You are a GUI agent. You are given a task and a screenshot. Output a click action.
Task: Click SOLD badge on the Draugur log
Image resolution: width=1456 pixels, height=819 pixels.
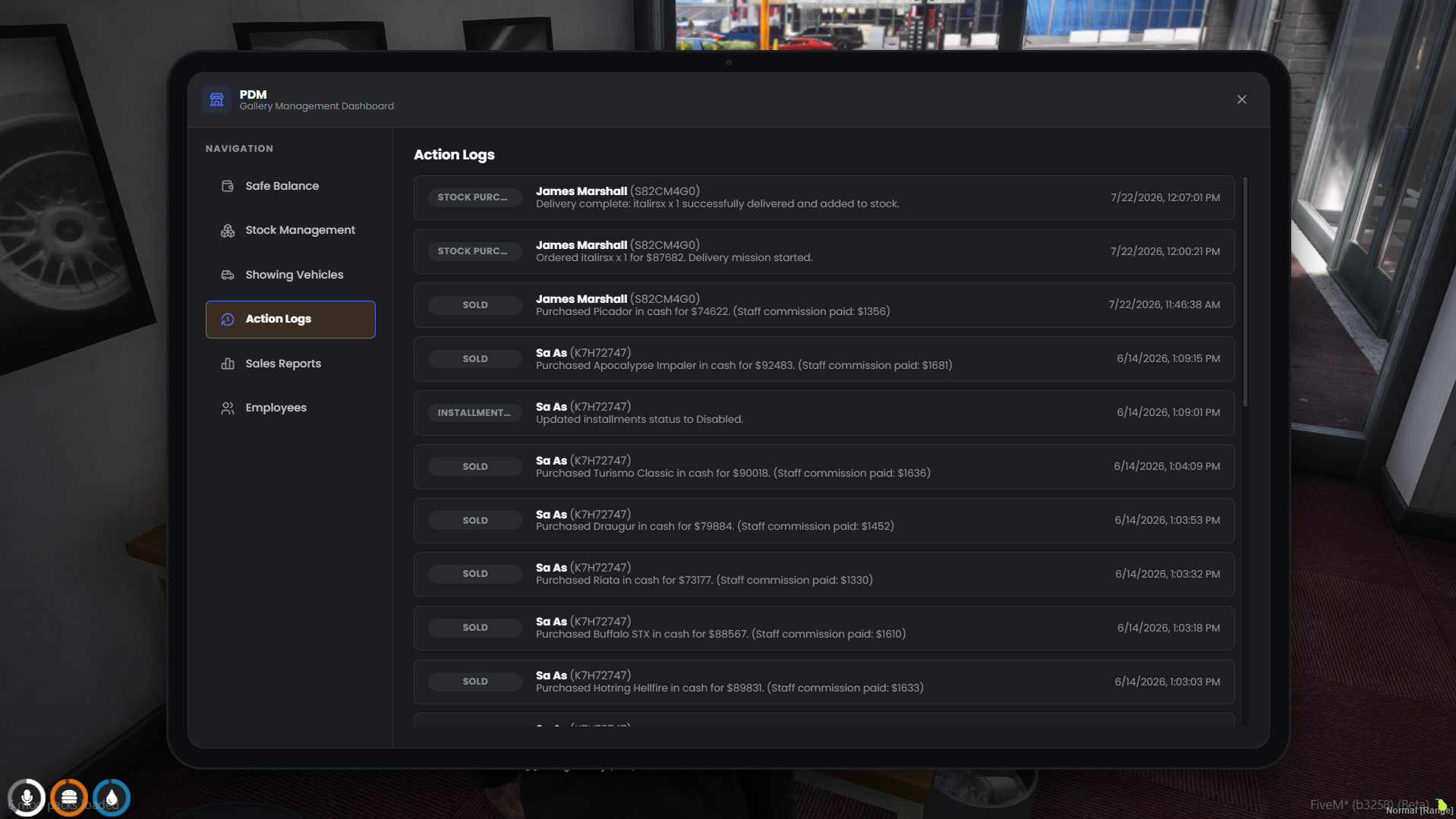click(x=474, y=521)
